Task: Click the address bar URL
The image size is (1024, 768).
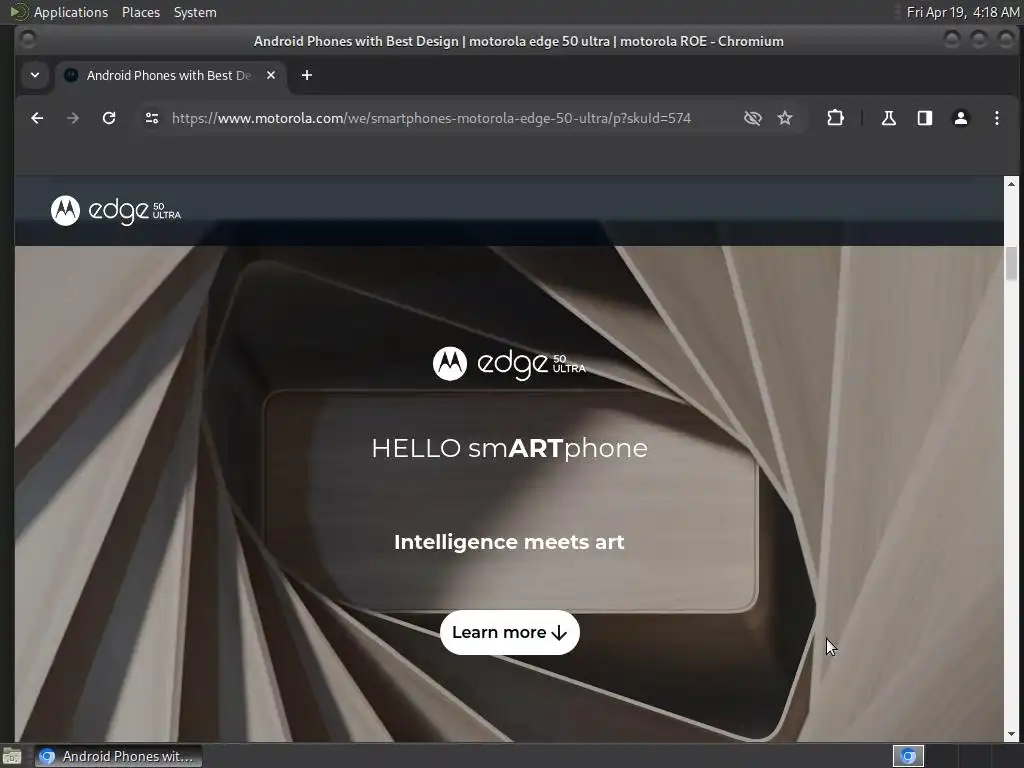Action: (x=431, y=118)
